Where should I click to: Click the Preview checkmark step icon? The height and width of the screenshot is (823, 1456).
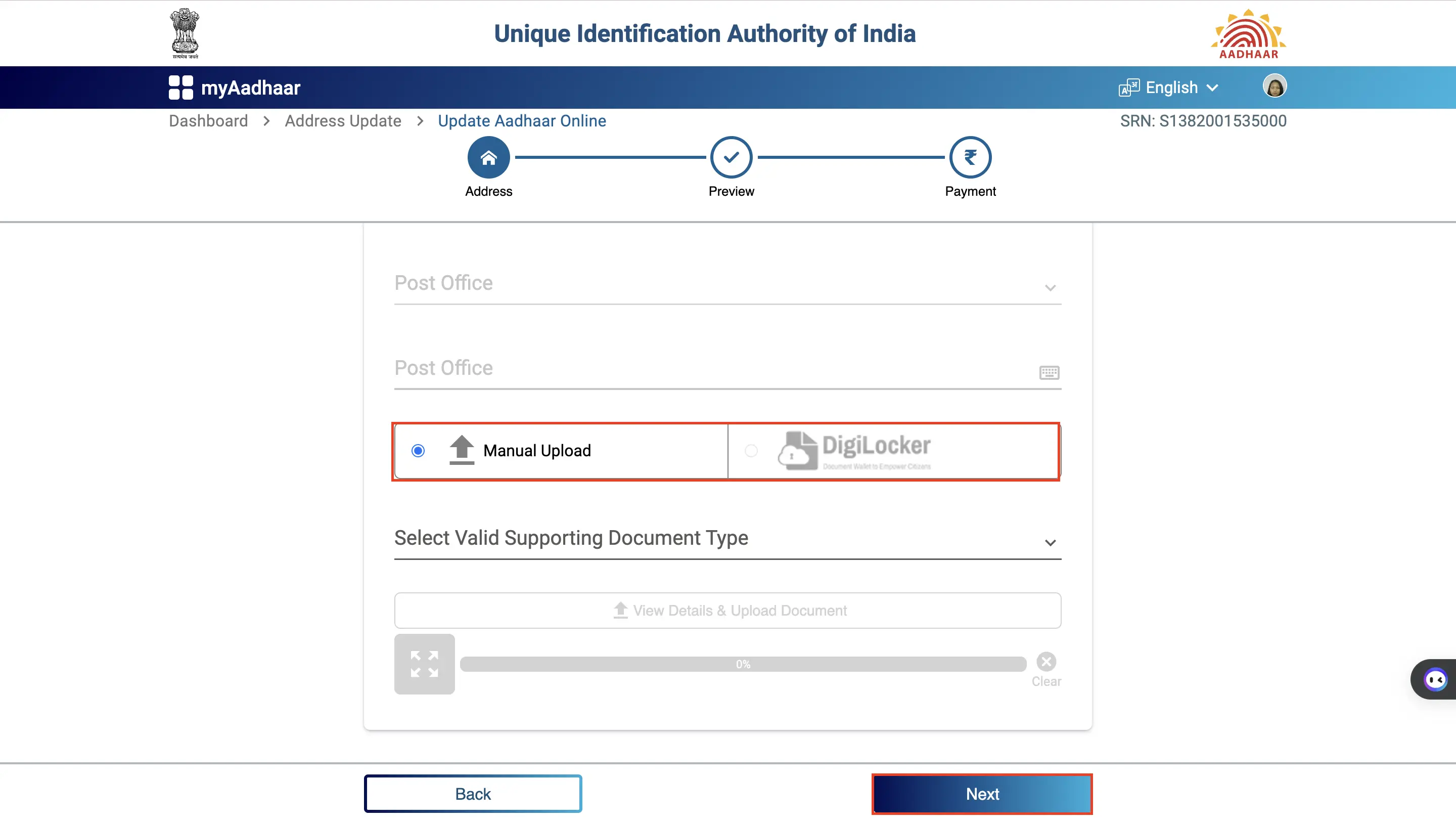(731, 157)
